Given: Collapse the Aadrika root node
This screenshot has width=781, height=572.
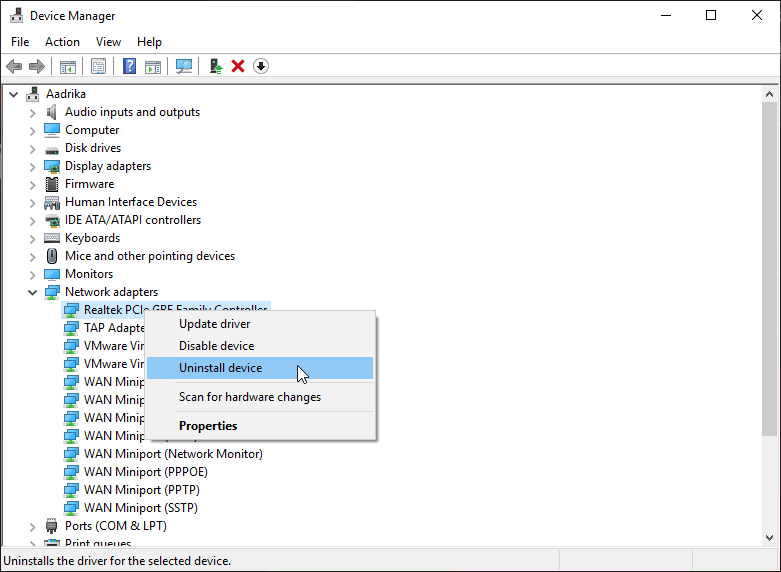Looking at the screenshot, I should [14, 94].
